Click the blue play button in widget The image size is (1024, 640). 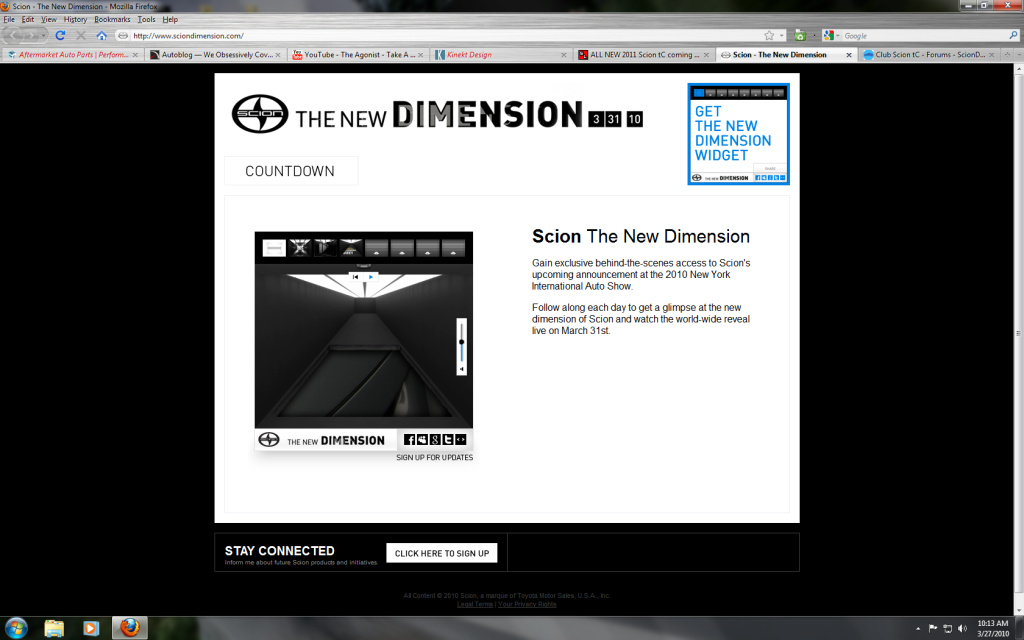point(371,277)
